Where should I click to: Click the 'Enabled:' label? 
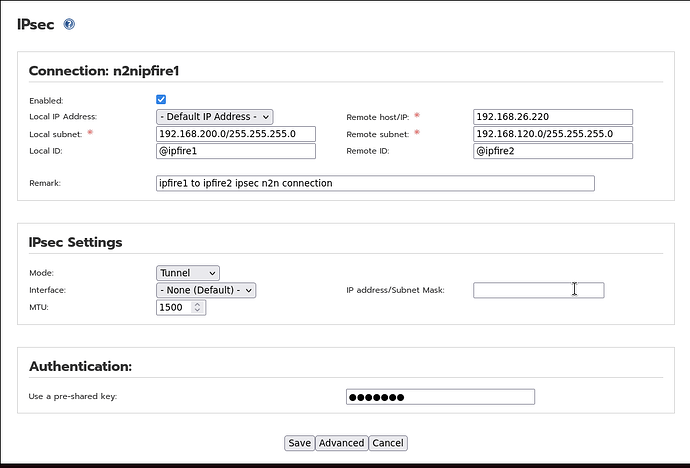coord(46,101)
